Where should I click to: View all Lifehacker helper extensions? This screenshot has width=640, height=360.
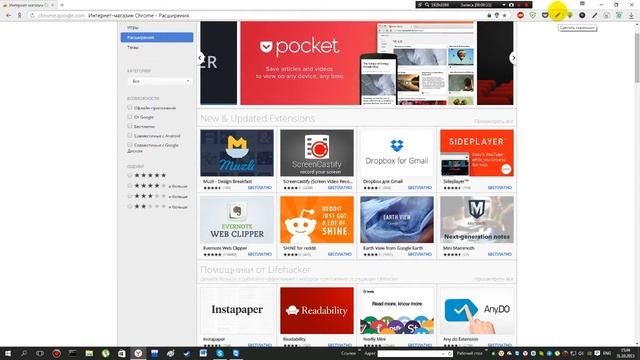pos(493,279)
